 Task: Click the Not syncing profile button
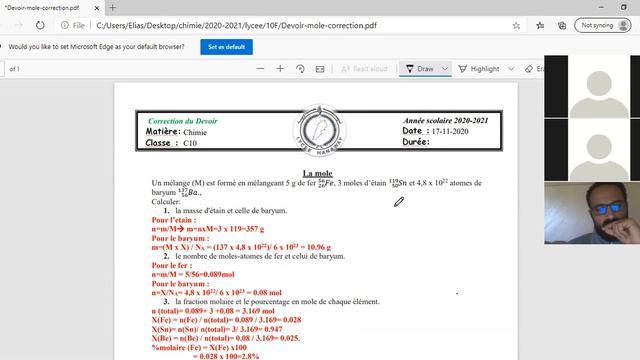(602, 25)
